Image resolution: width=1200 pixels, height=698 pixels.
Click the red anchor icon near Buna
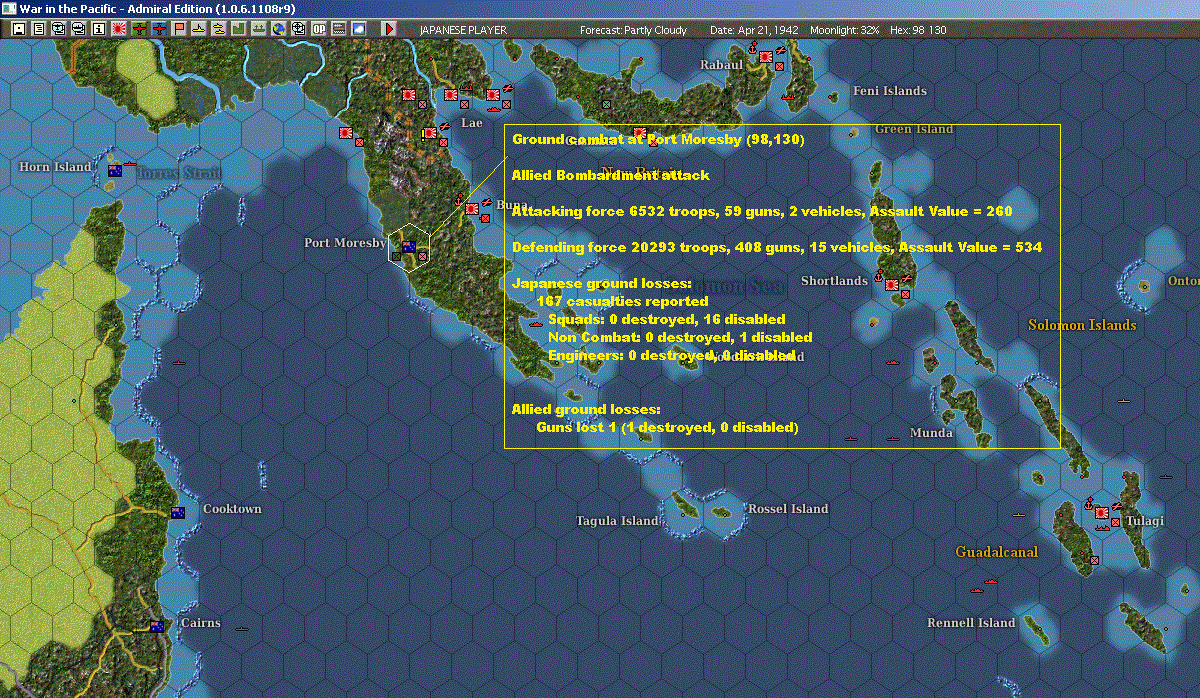pos(460,198)
